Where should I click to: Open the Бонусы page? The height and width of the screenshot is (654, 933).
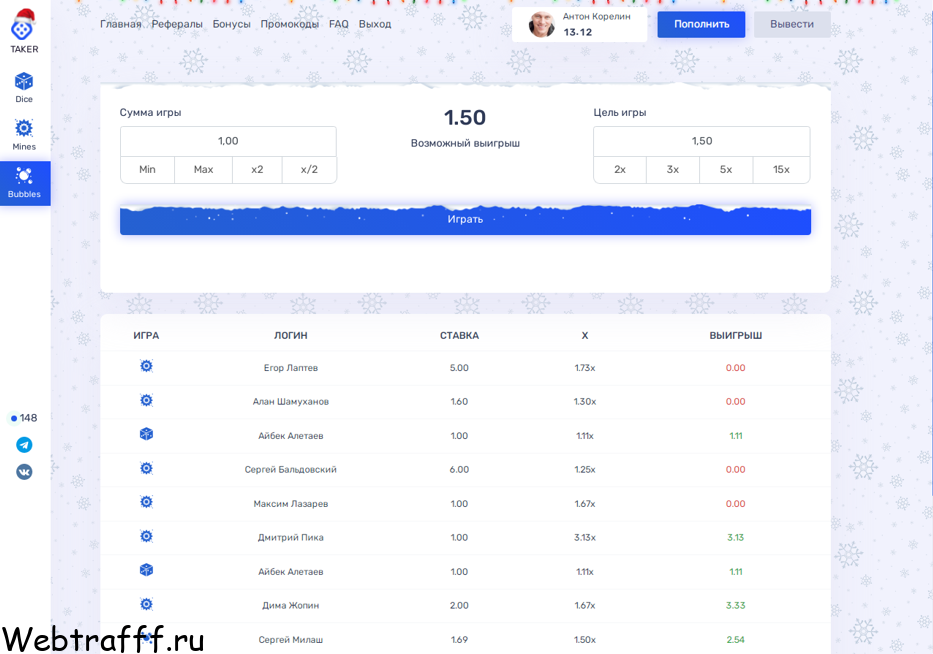point(231,24)
